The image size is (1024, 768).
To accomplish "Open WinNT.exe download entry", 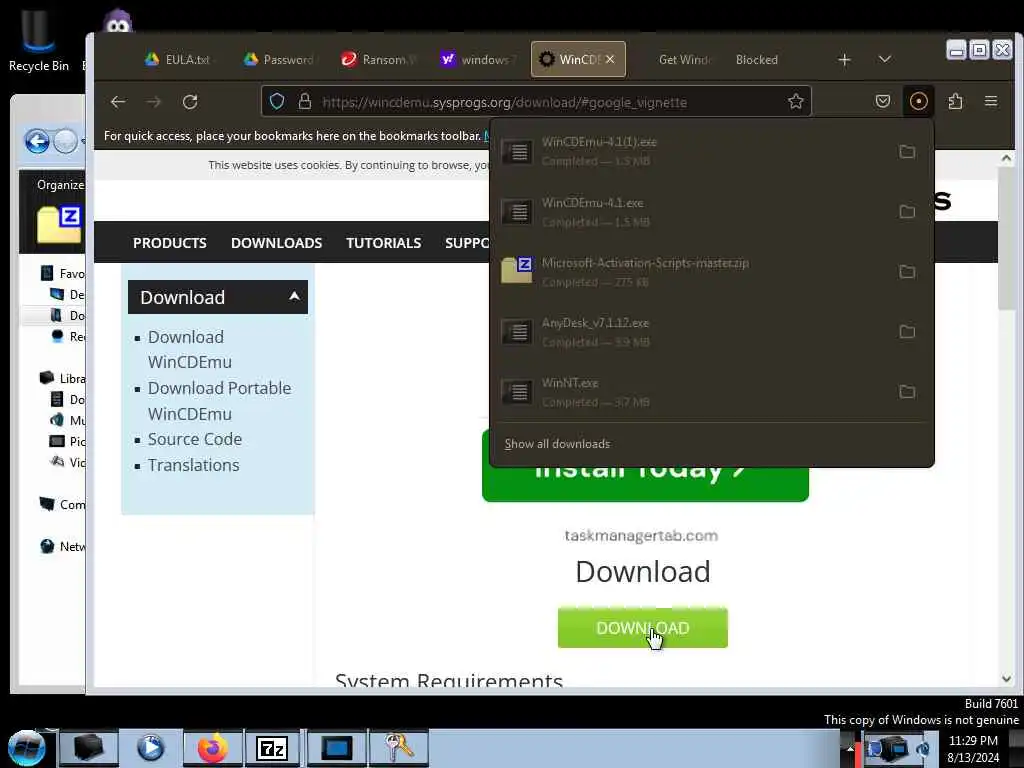I will point(691,392).
